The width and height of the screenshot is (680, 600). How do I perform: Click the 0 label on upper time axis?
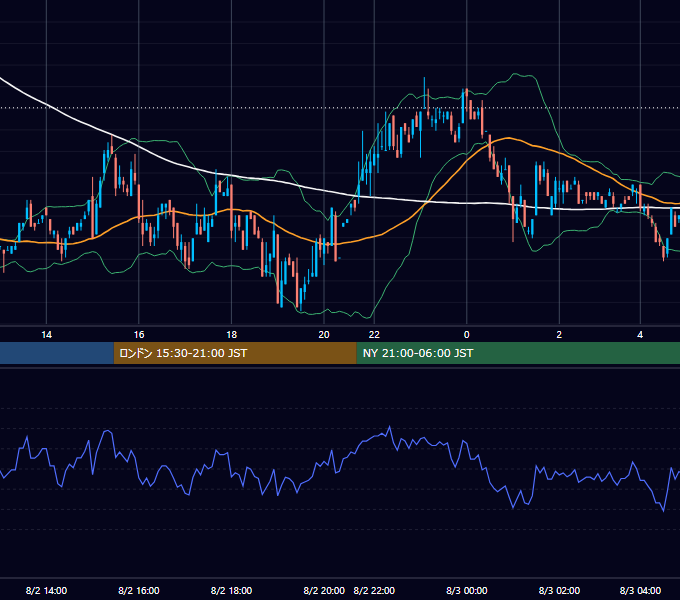pyautogui.click(x=467, y=335)
